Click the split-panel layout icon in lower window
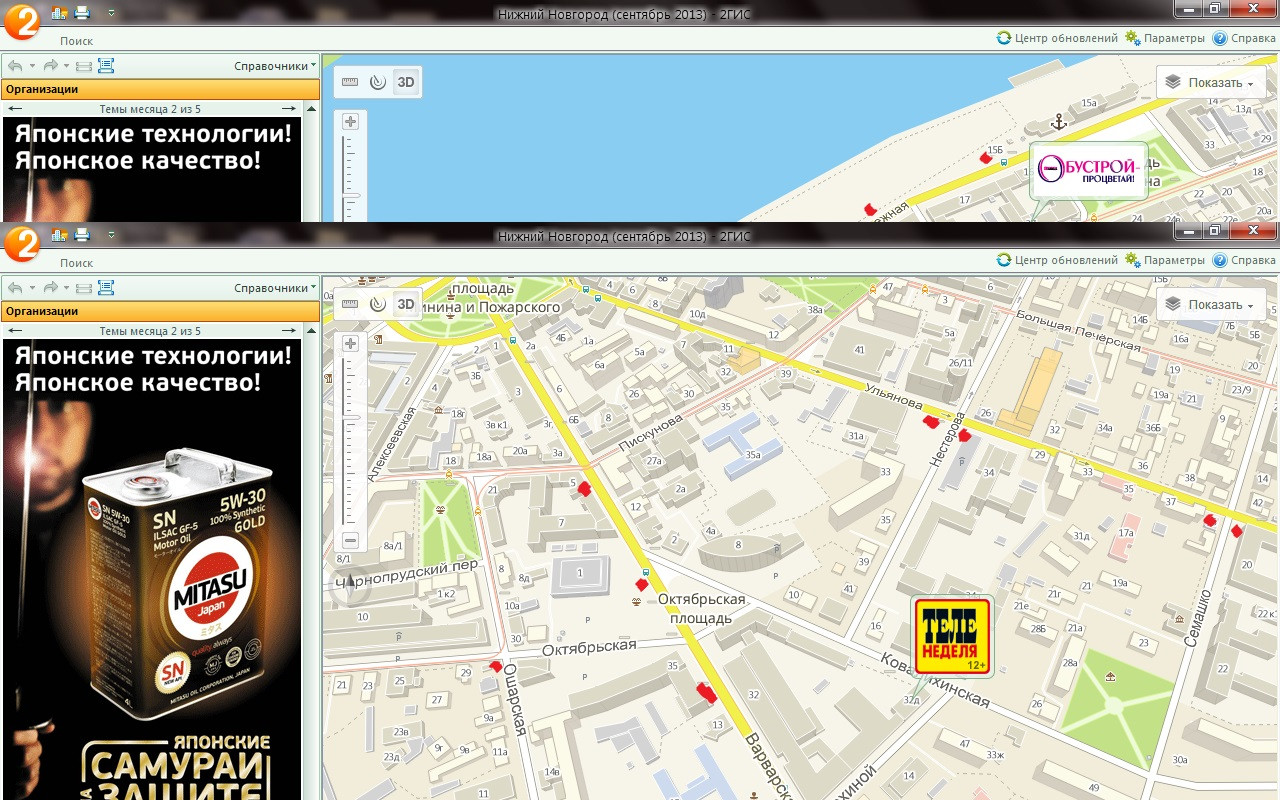Viewport: 1280px width, 800px height. pos(84,288)
